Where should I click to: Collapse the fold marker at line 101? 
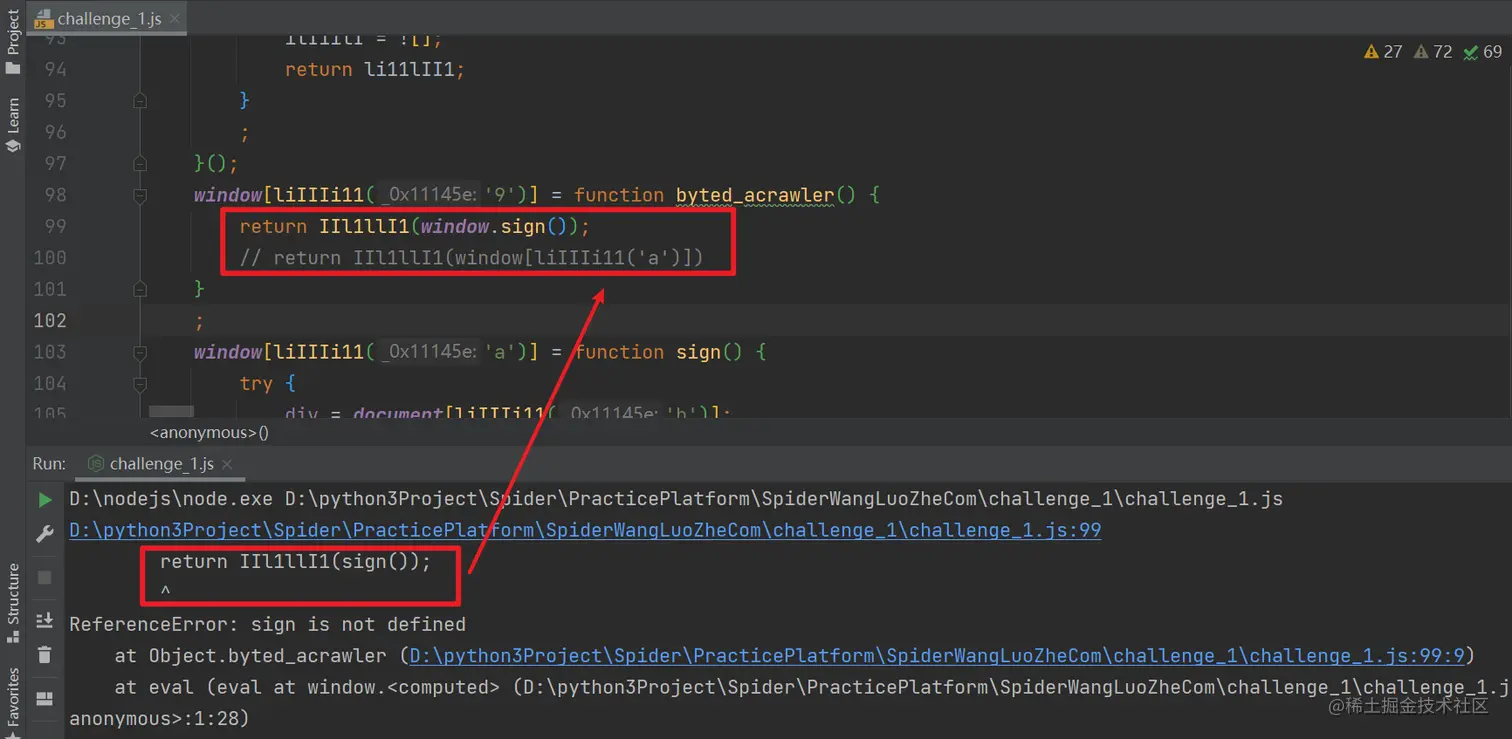[x=140, y=289]
